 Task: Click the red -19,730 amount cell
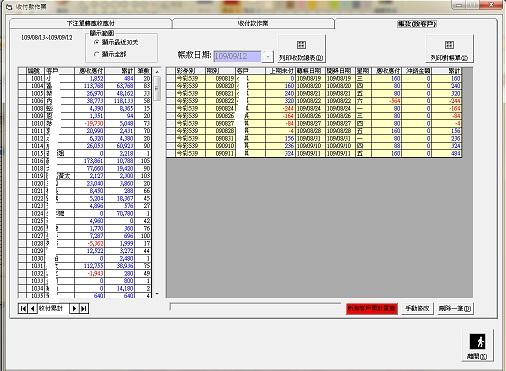click(x=89, y=123)
